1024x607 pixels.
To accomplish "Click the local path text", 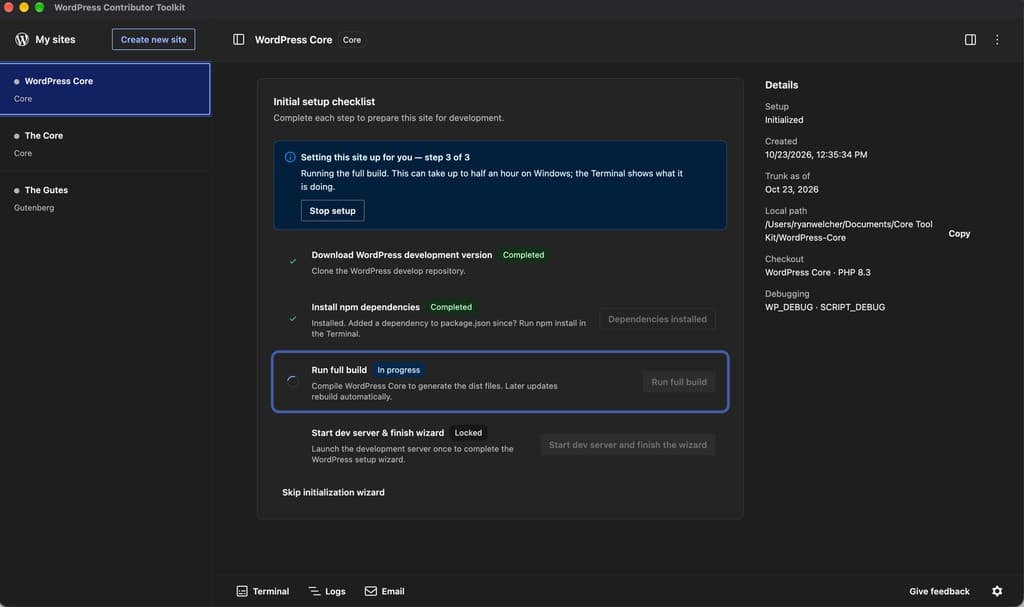I will point(848,231).
